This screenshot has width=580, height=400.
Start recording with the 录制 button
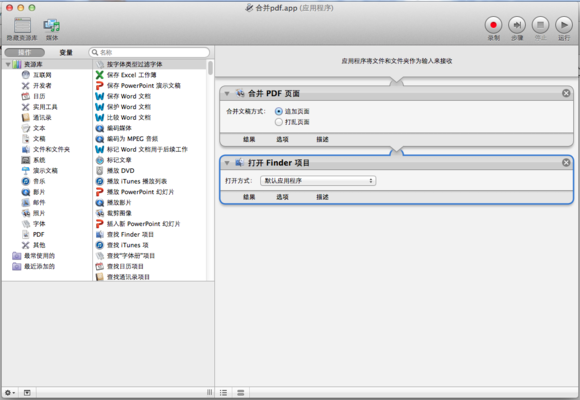click(493, 25)
